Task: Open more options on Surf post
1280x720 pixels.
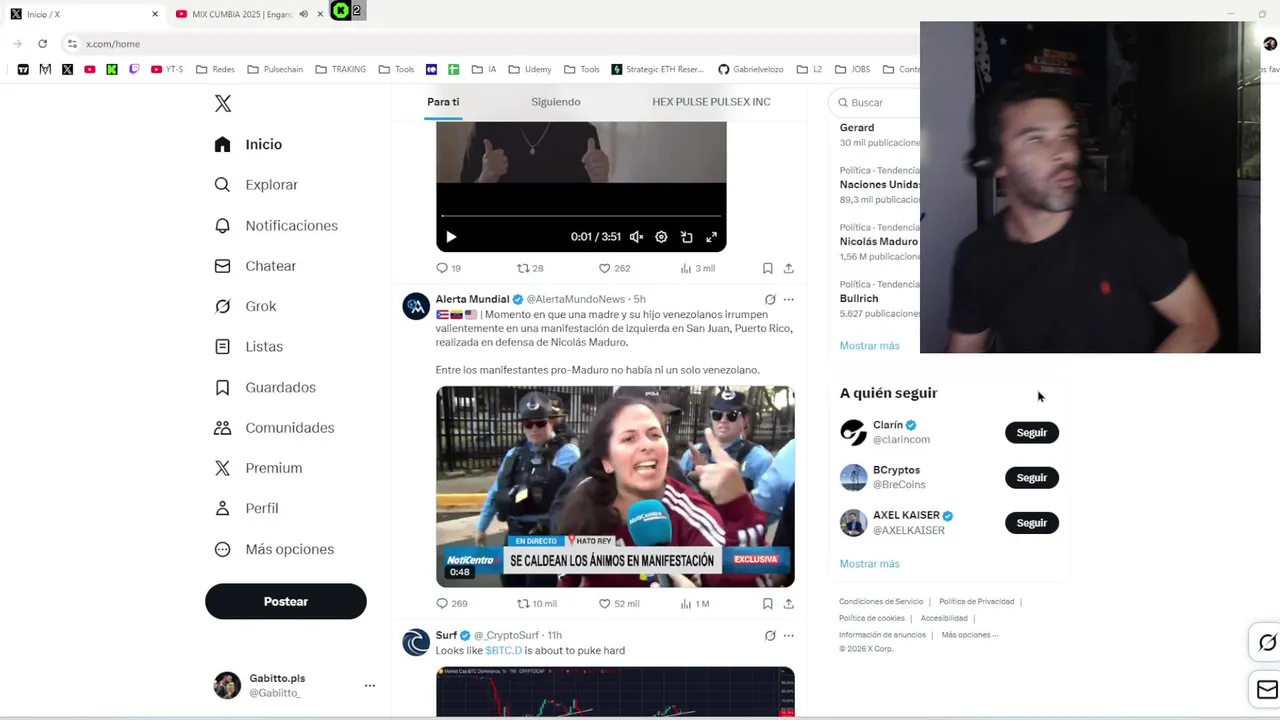Action: (788, 635)
